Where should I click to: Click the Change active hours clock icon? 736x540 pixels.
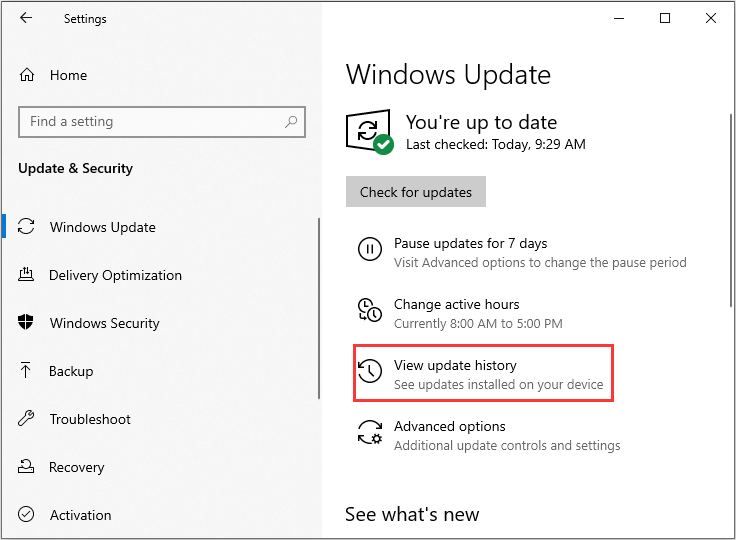point(370,310)
